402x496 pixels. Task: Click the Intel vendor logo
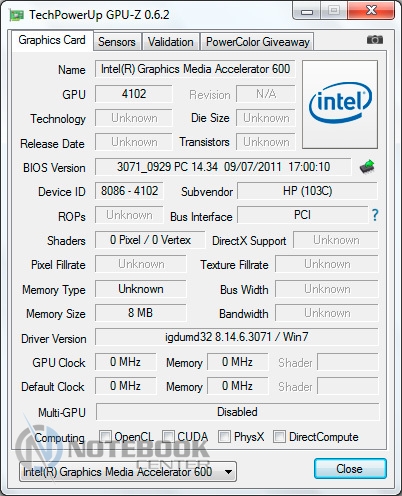(x=340, y=104)
